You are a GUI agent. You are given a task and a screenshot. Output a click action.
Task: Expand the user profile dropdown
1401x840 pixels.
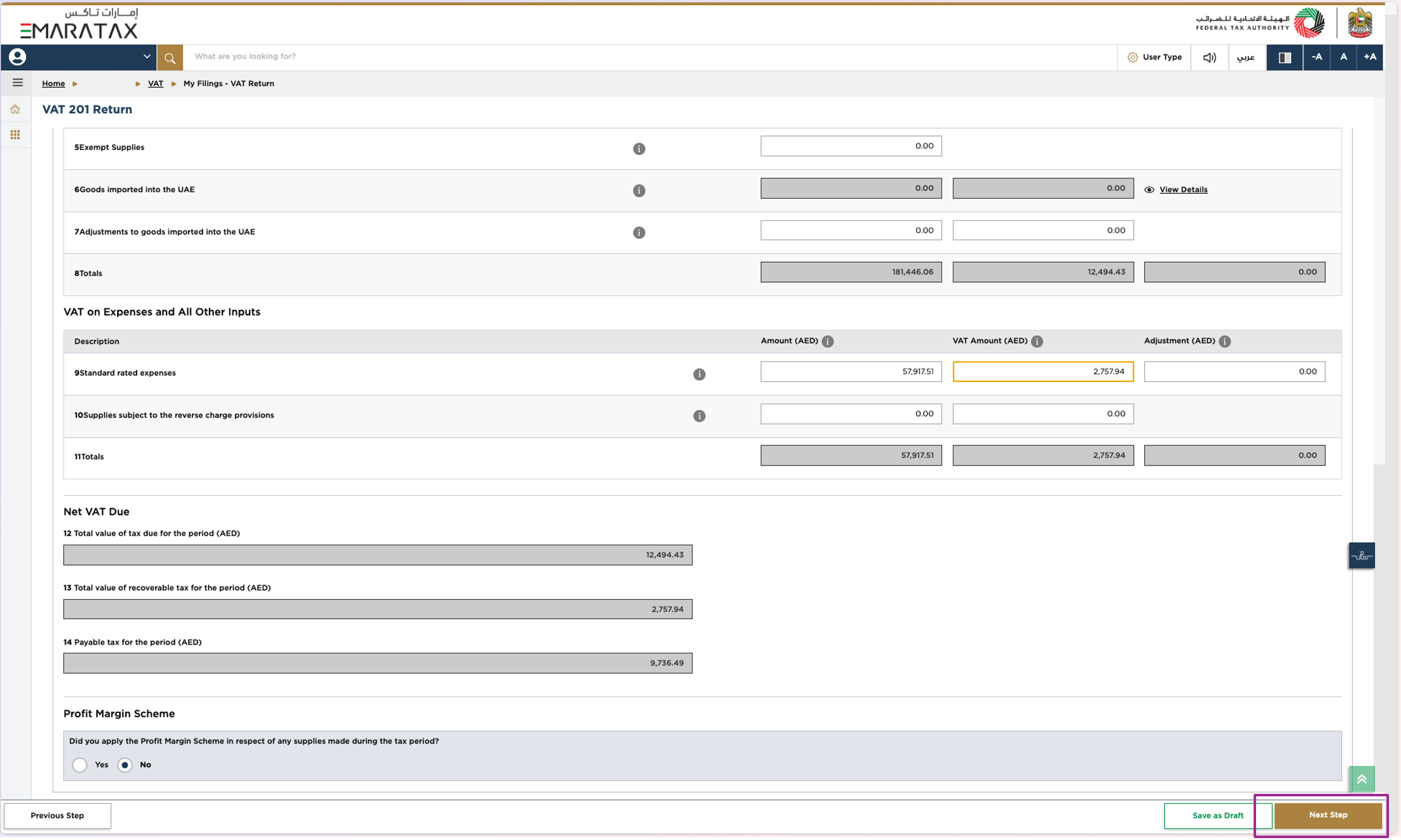coord(146,57)
